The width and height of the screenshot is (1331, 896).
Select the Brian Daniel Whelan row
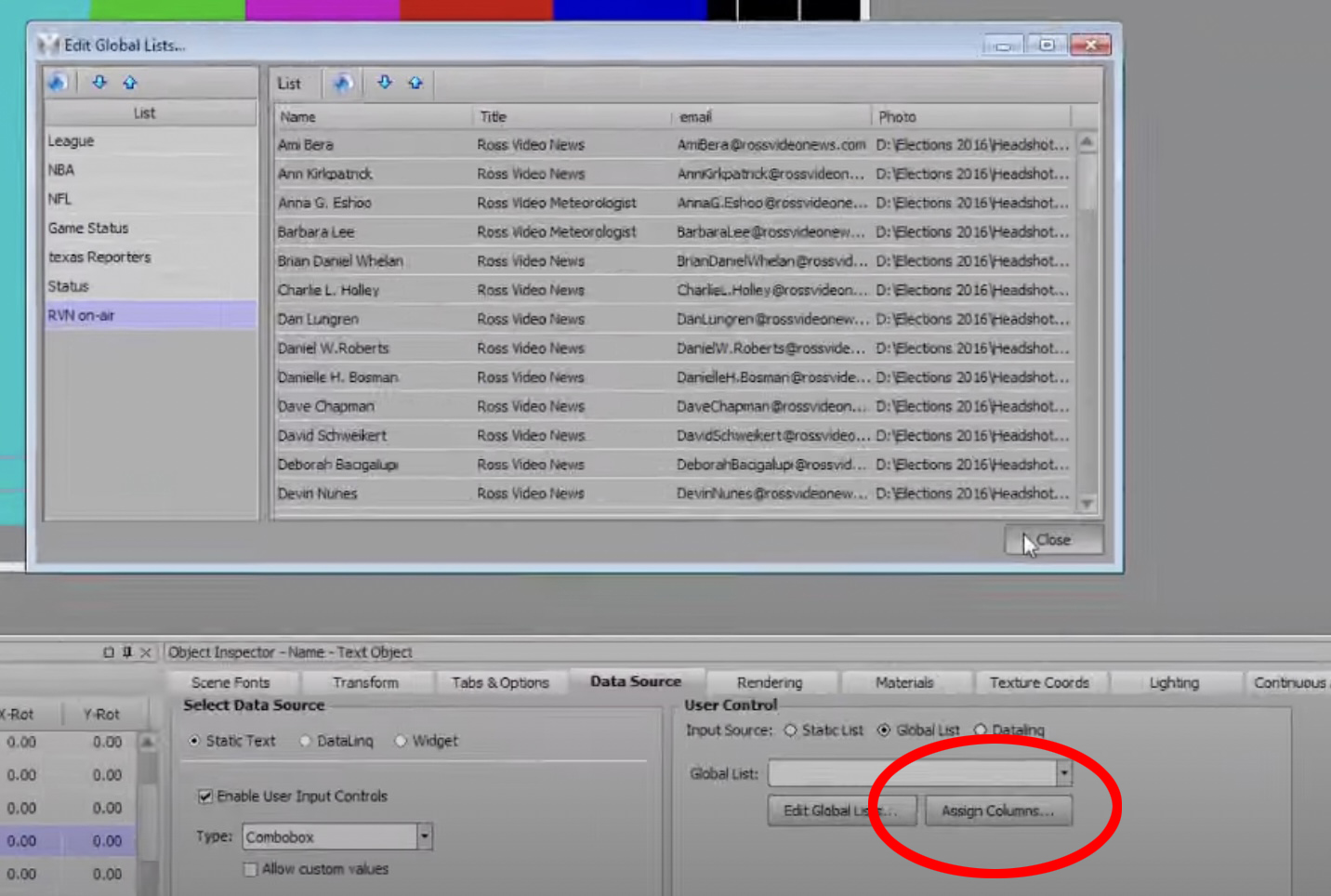pos(674,261)
